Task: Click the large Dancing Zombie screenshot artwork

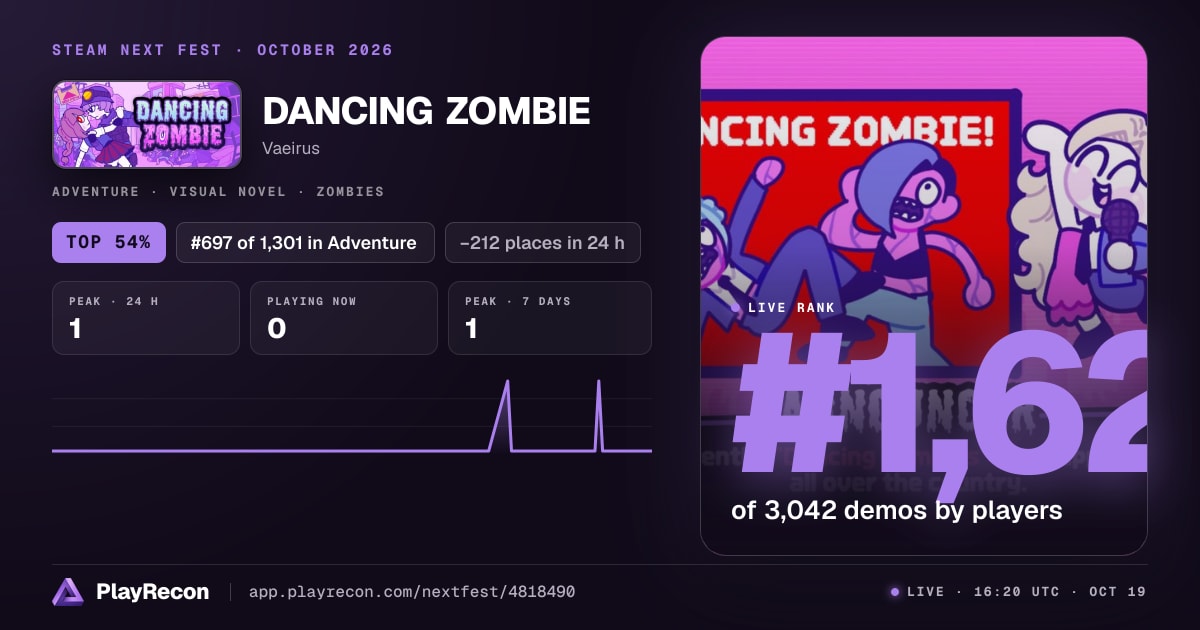Action: 924,296
